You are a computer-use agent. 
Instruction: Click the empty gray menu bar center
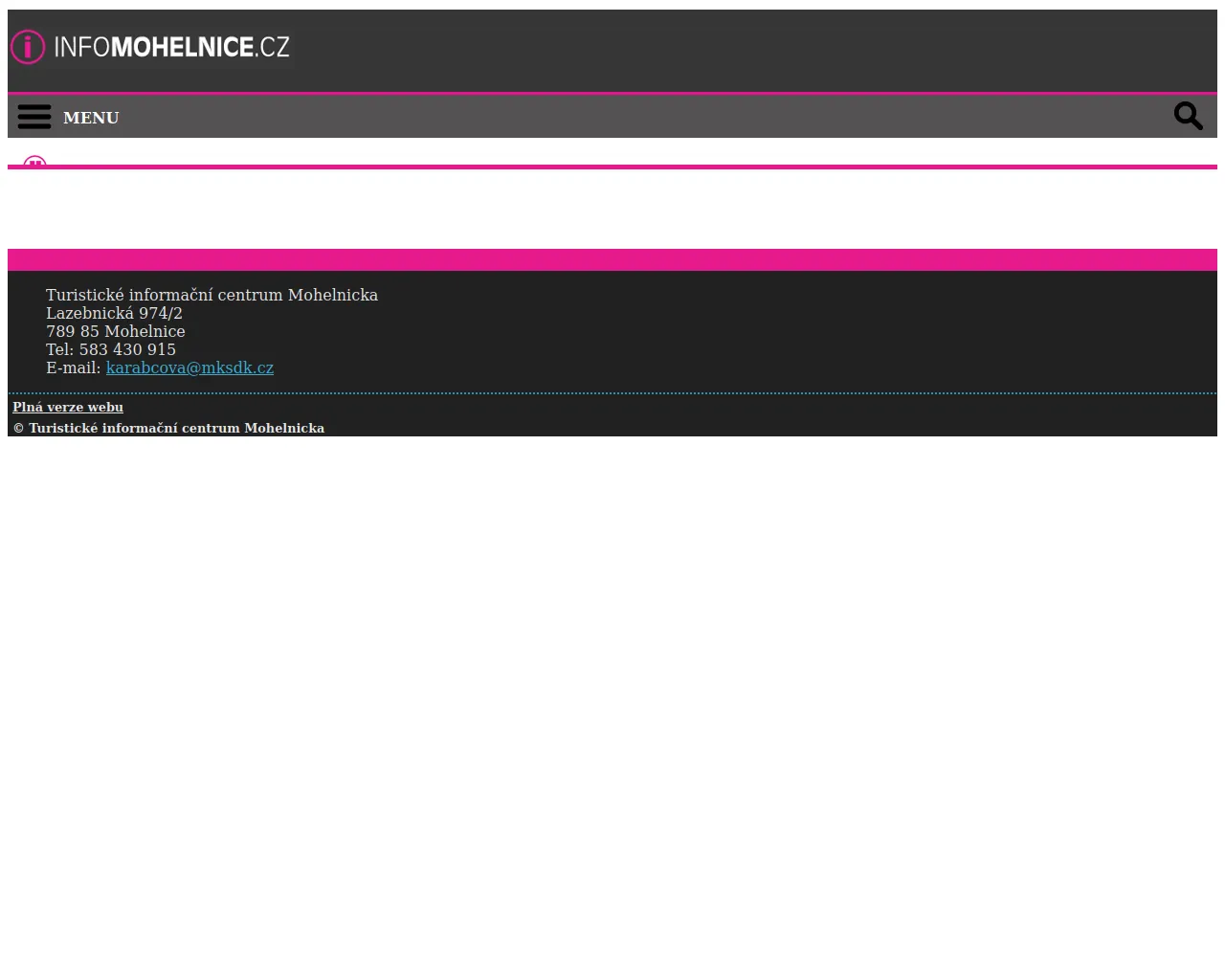[612, 117]
